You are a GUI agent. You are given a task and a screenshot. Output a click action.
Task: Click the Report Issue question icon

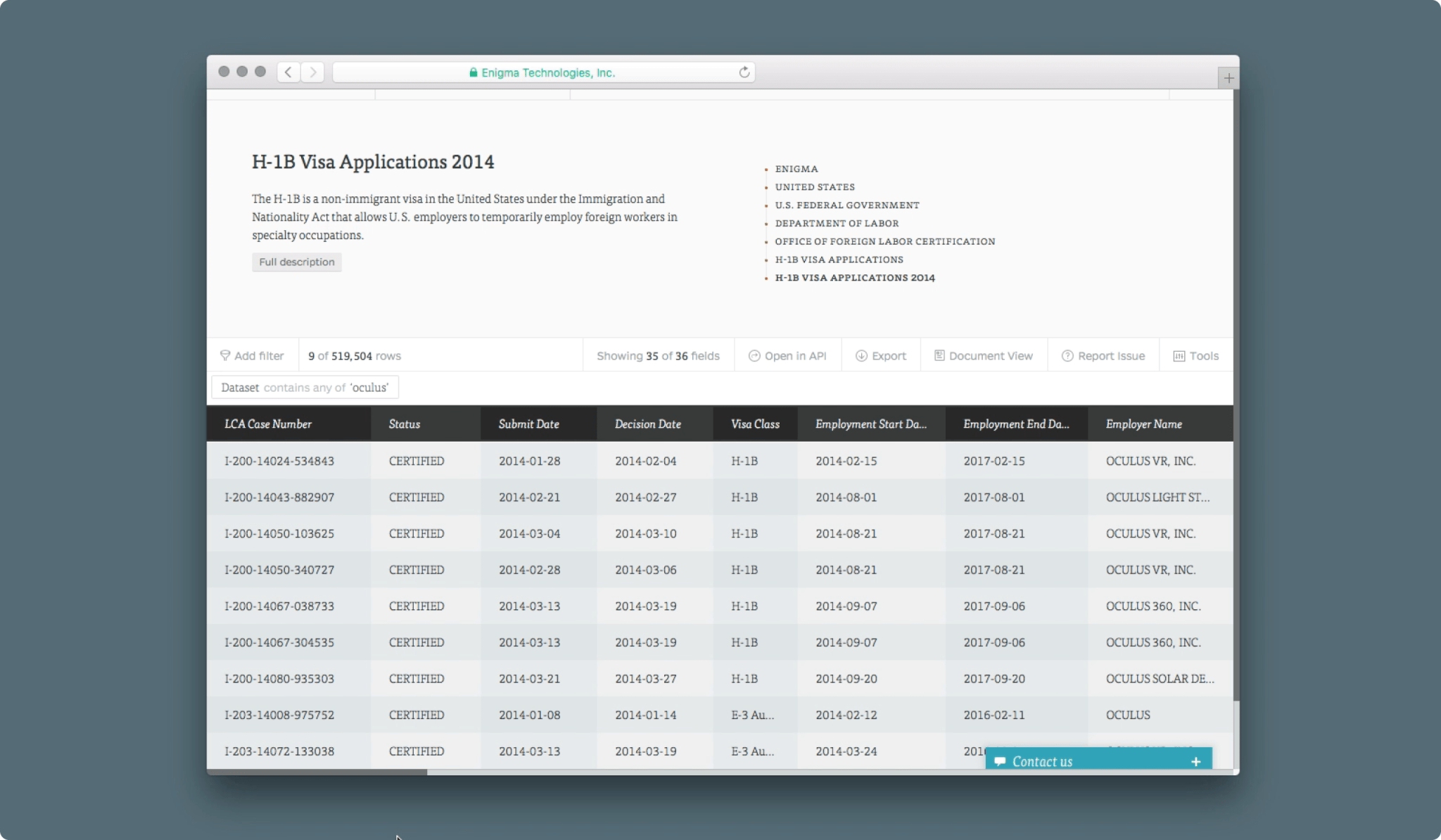pos(1067,356)
